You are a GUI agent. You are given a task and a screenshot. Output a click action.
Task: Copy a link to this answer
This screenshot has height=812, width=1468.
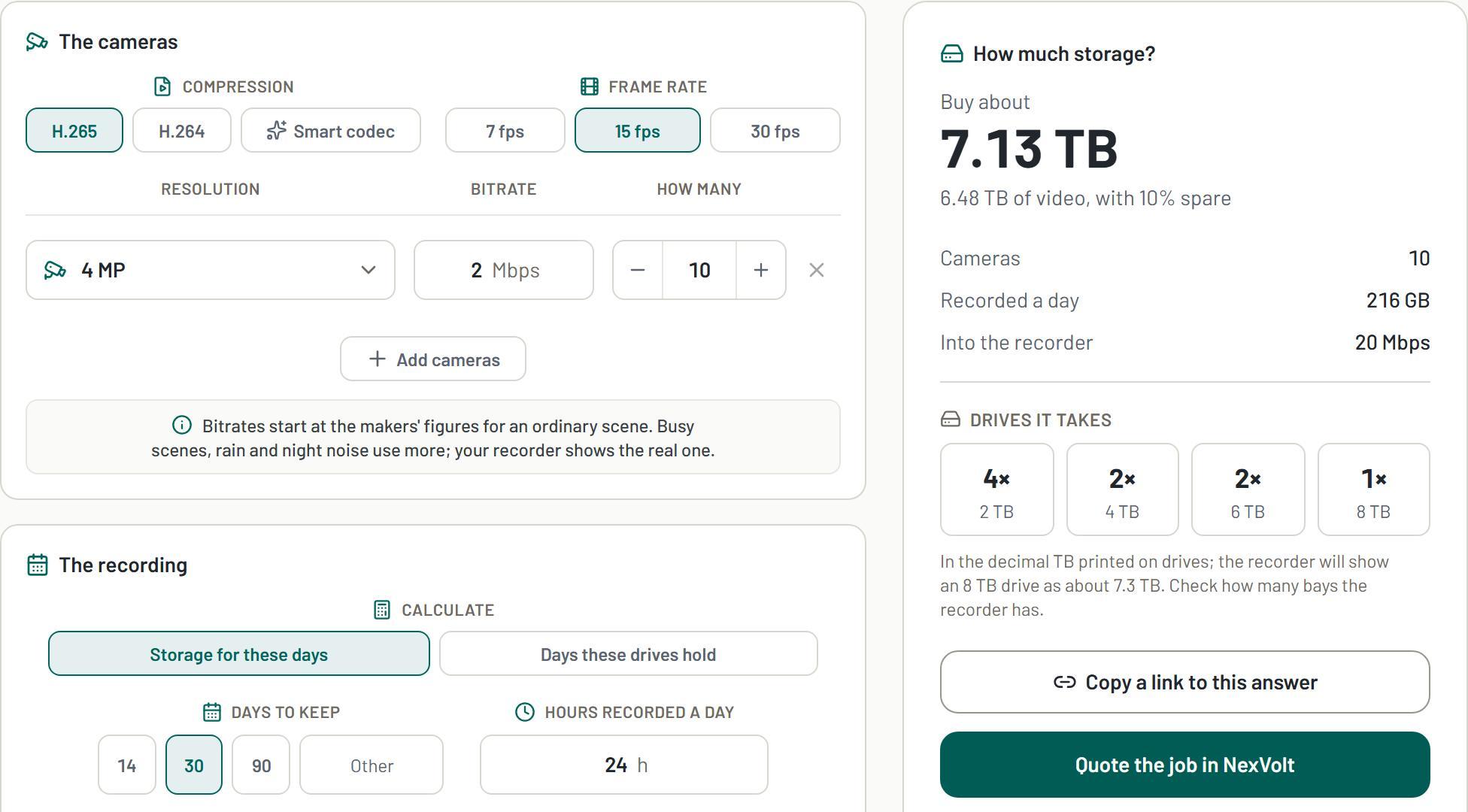point(1185,682)
